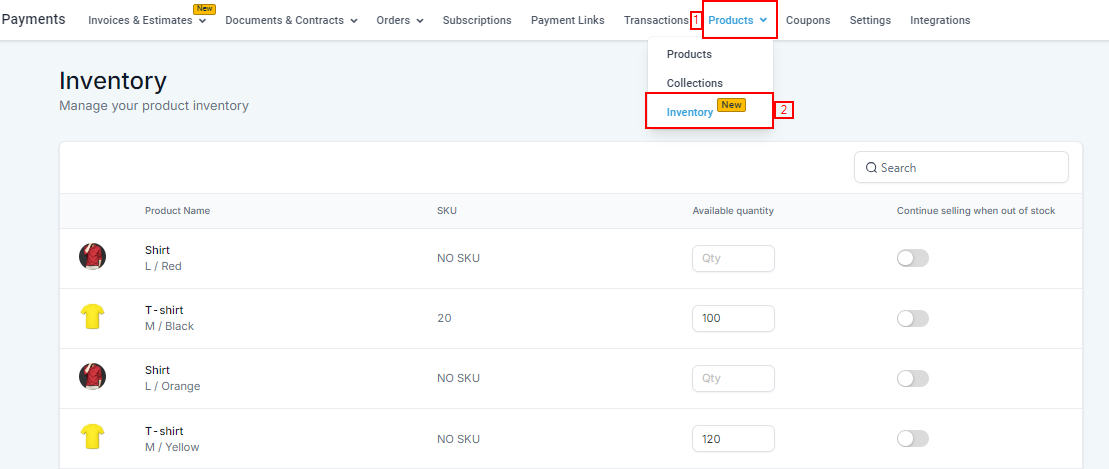Image resolution: width=1109 pixels, height=469 pixels.
Task: Toggle continue selling for T-shirt M / Black
Action: (912, 318)
